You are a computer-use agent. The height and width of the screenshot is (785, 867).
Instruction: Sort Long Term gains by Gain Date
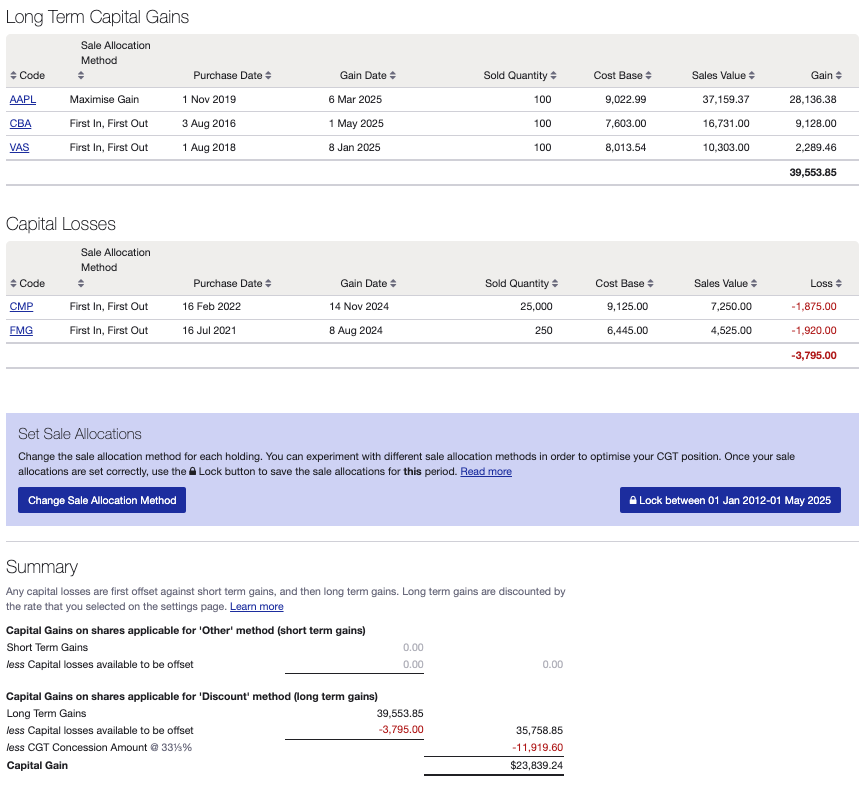click(368, 75)
